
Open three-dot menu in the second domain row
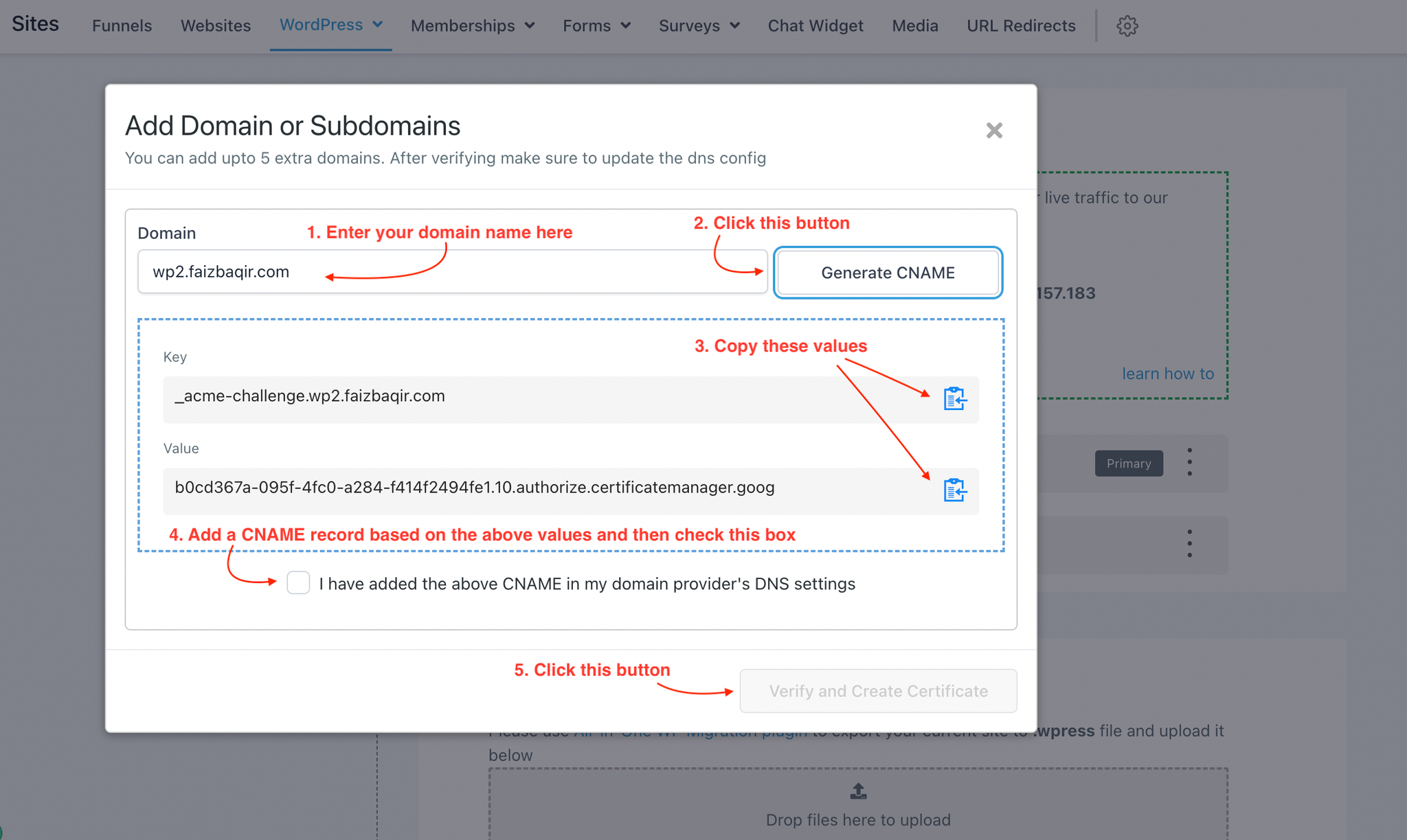tap(1189, 544)
